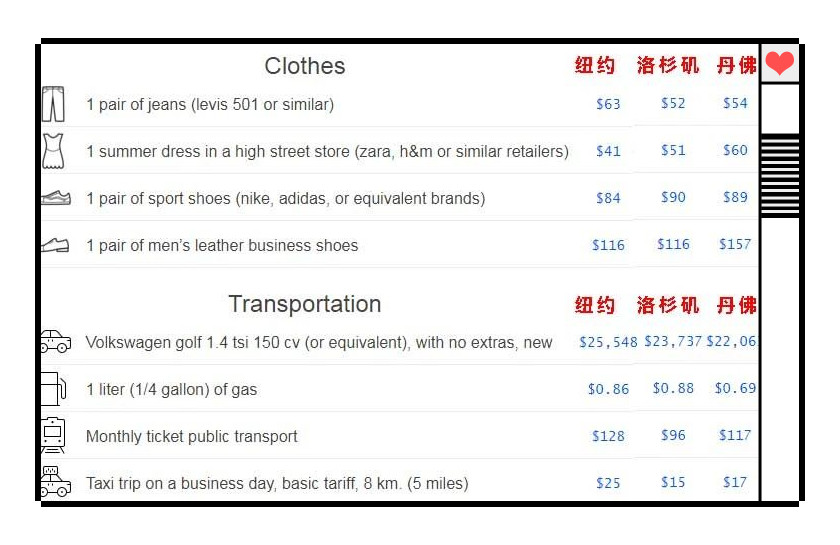
Task: Click 洛杉矶 column header in Transportation table
Action: [668, 305]
